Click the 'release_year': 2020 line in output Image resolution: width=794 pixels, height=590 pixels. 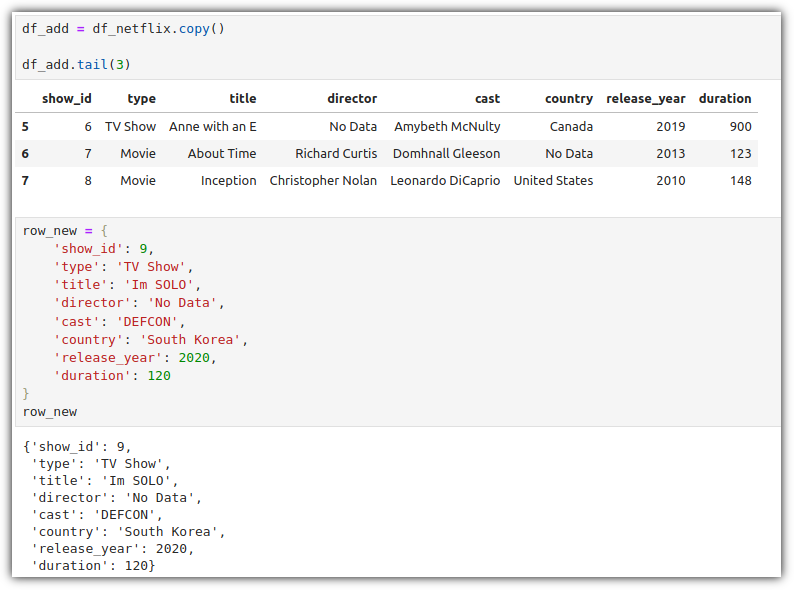[x=112, y=549]
